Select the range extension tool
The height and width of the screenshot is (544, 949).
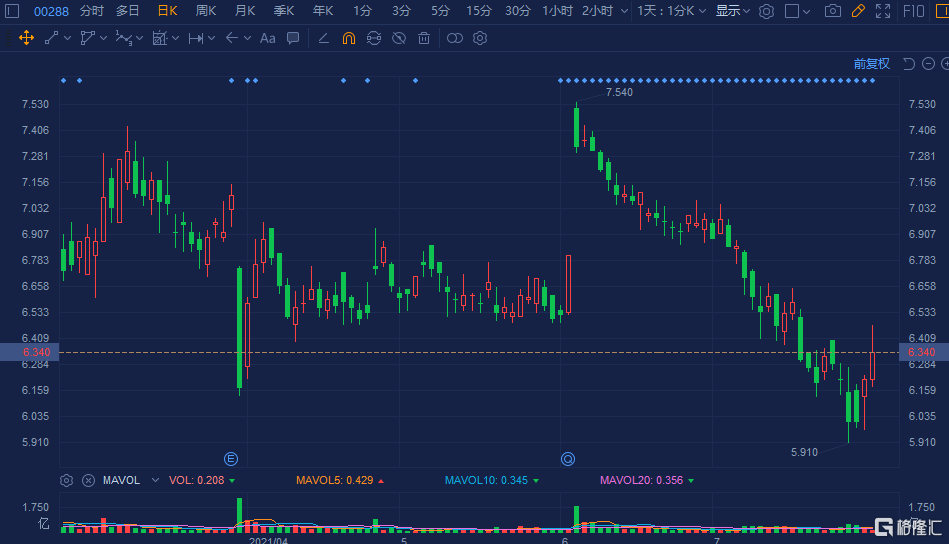point(195,38)
